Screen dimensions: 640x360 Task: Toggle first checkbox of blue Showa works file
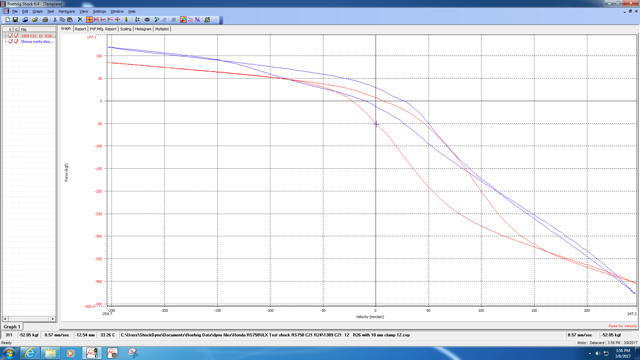tap(11, 42)
